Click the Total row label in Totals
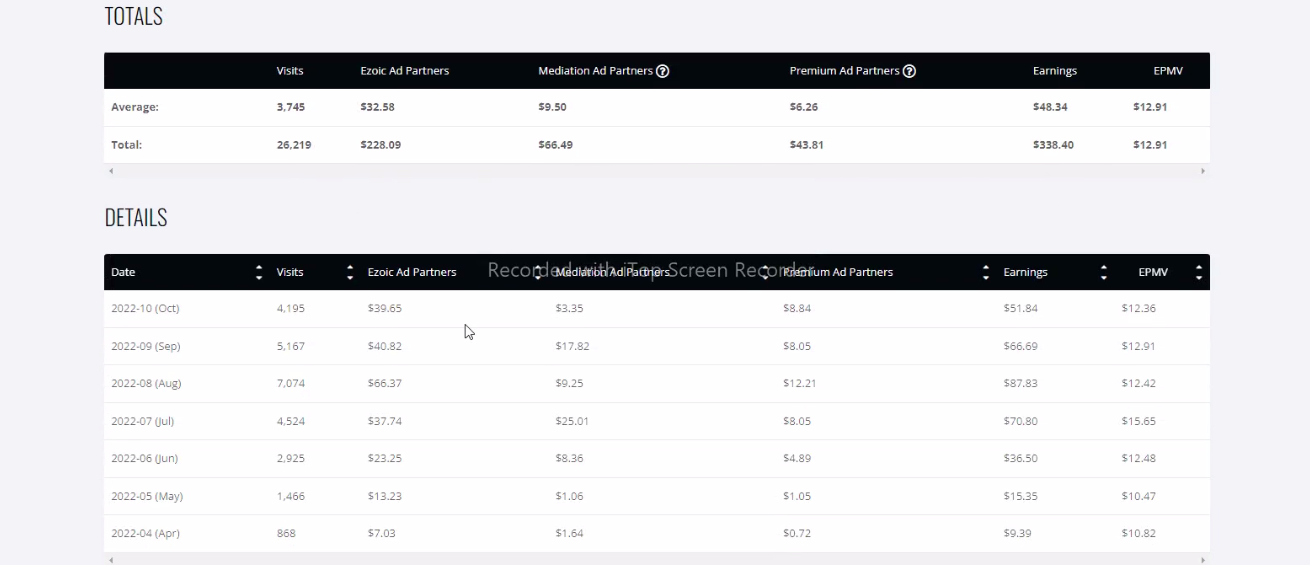 pos(126,145)
